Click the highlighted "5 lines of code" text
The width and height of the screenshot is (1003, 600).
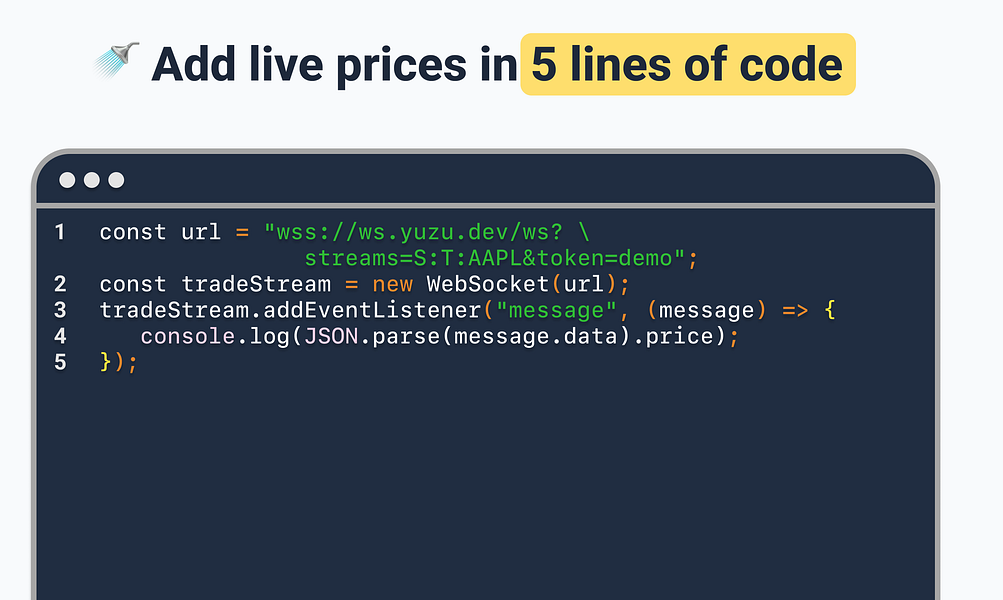688,65
